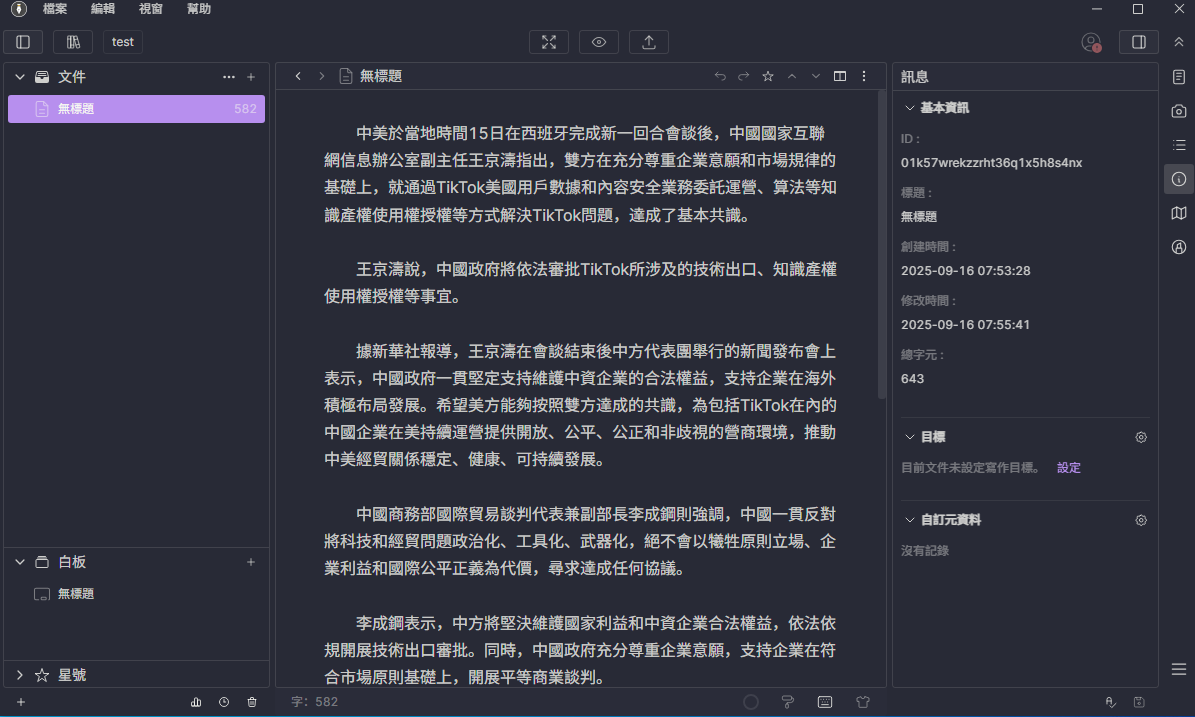Click the export upload icon in top toolbar
The width and height of the screenshot is (1195, 717).
click(649, 42)
